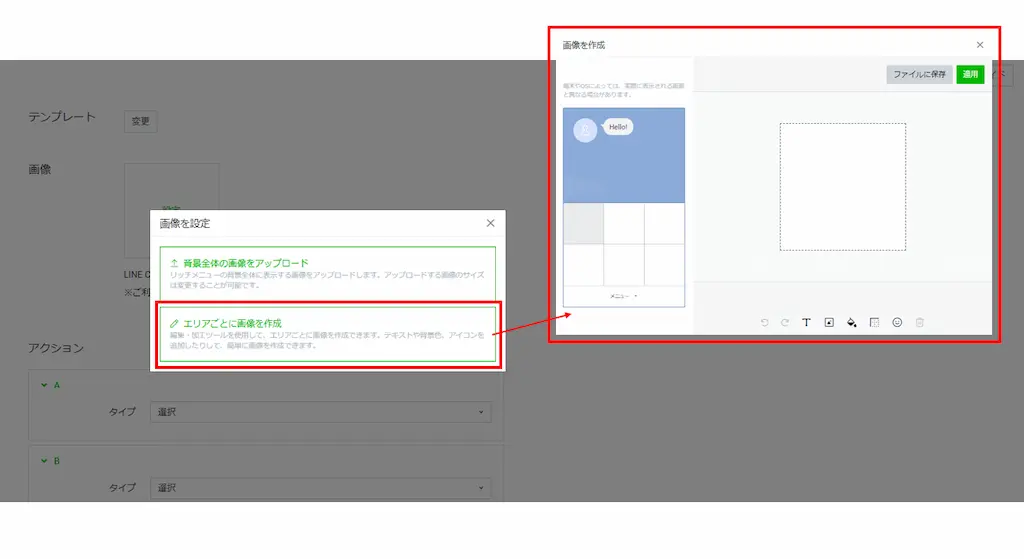This screenshot has height=559, width=1024.
Task: Open the タイプ dropdown for action A
Action: 320,412
